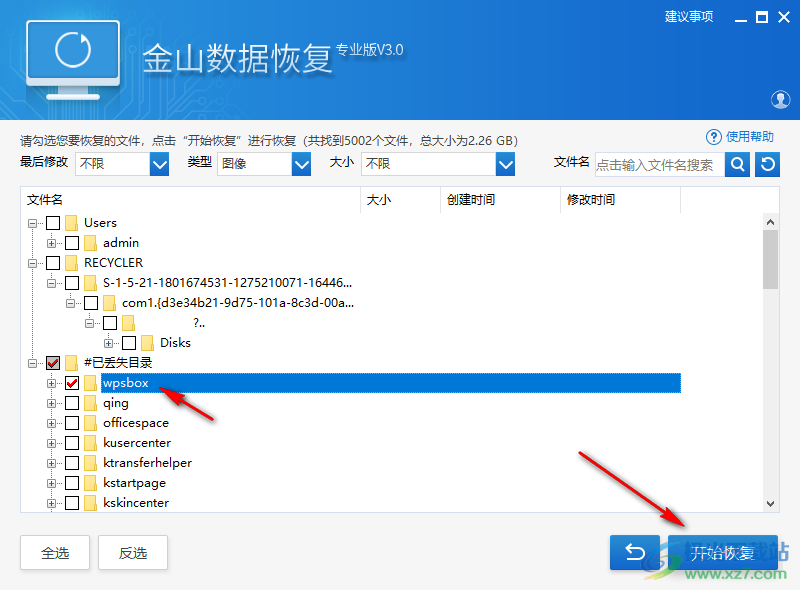Click the kusercenter folder icon
The width and height of the screenshot is (800, 590).
click(x=90, y=443)
